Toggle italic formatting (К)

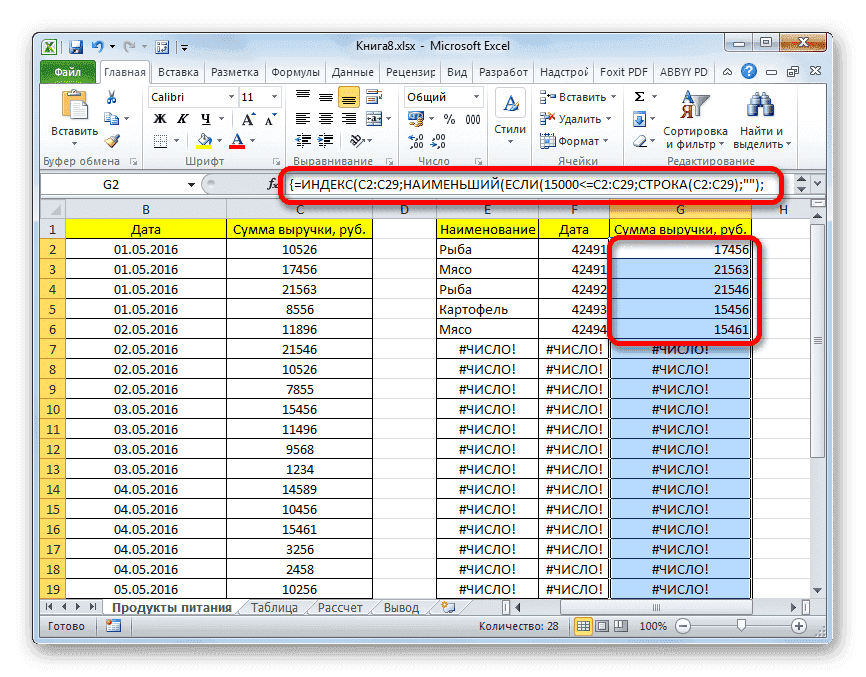(182, 119)
